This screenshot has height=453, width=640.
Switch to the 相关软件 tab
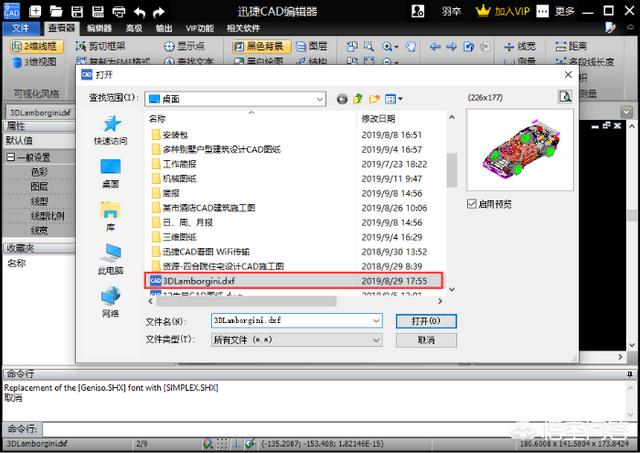point(243,28)
